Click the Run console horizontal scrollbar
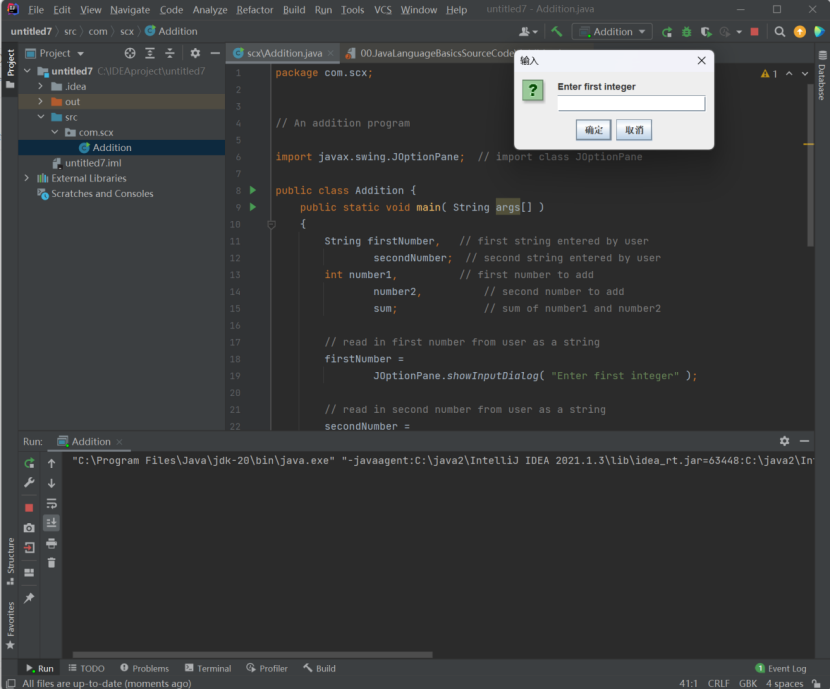This screenshot has width=830, height=689. click(x=252, y=655)
